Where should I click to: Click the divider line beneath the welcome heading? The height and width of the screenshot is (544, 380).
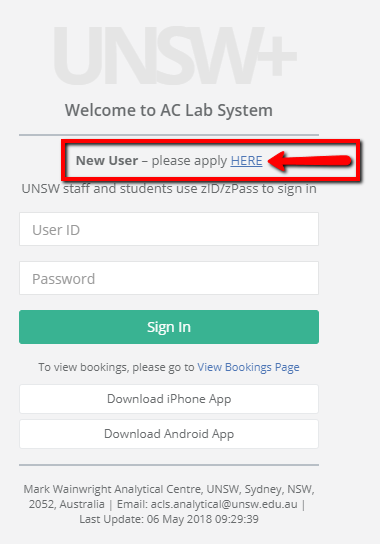click(169, 135)
